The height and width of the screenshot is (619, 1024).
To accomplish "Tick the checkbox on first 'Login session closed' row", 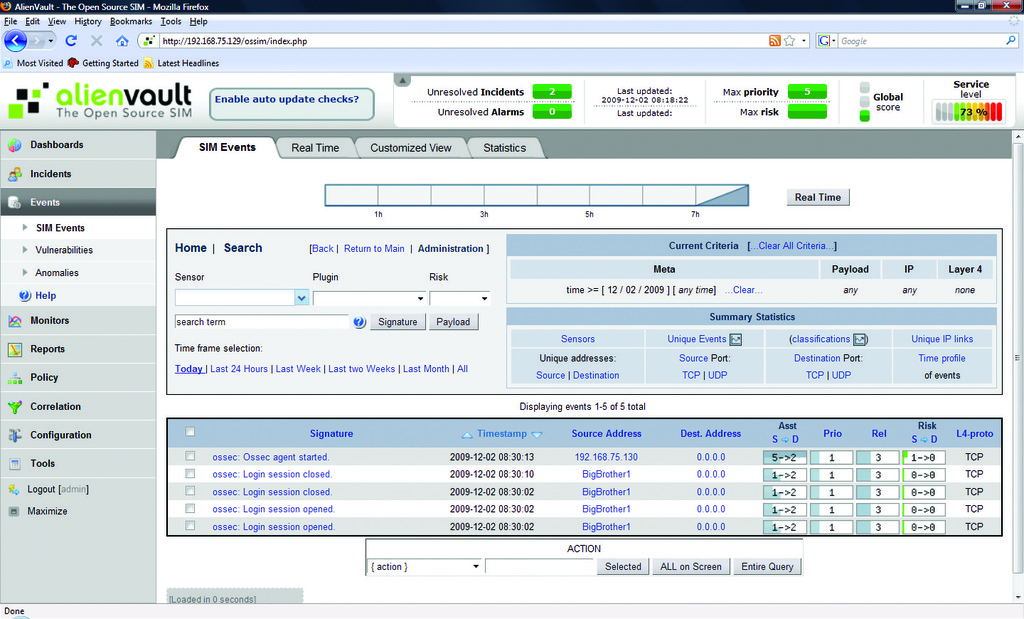I will [x=190, y=474].
